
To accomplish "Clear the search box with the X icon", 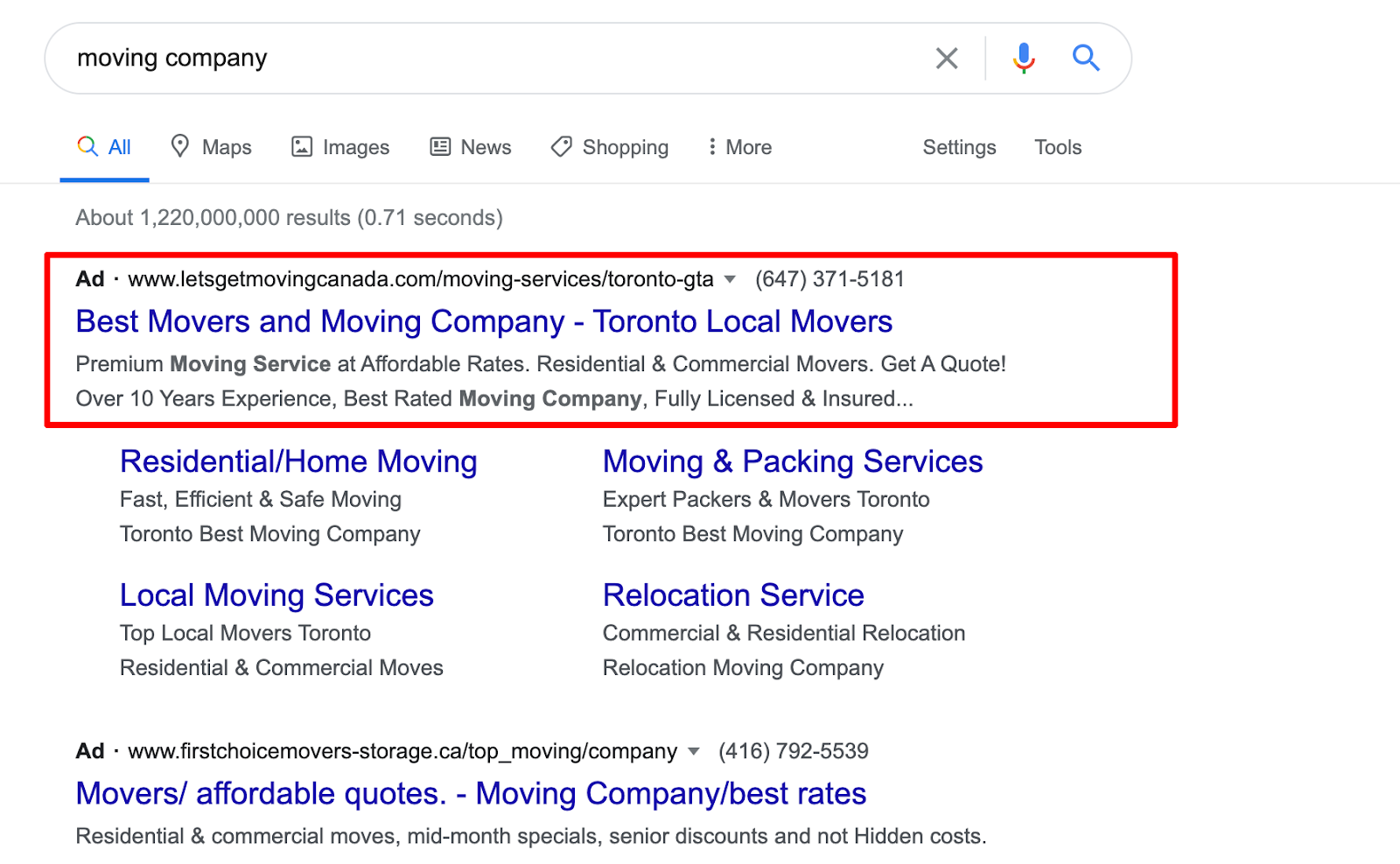I will point(947,59).
